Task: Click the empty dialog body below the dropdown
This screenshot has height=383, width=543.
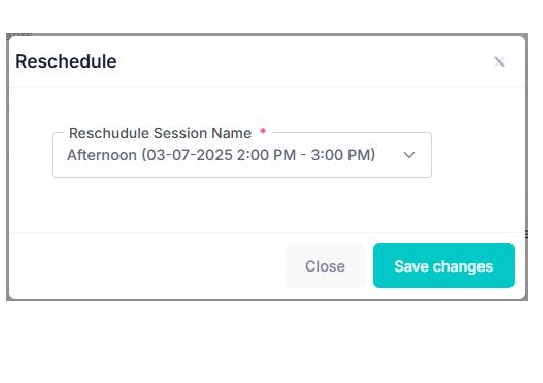Action: [267, 204]
